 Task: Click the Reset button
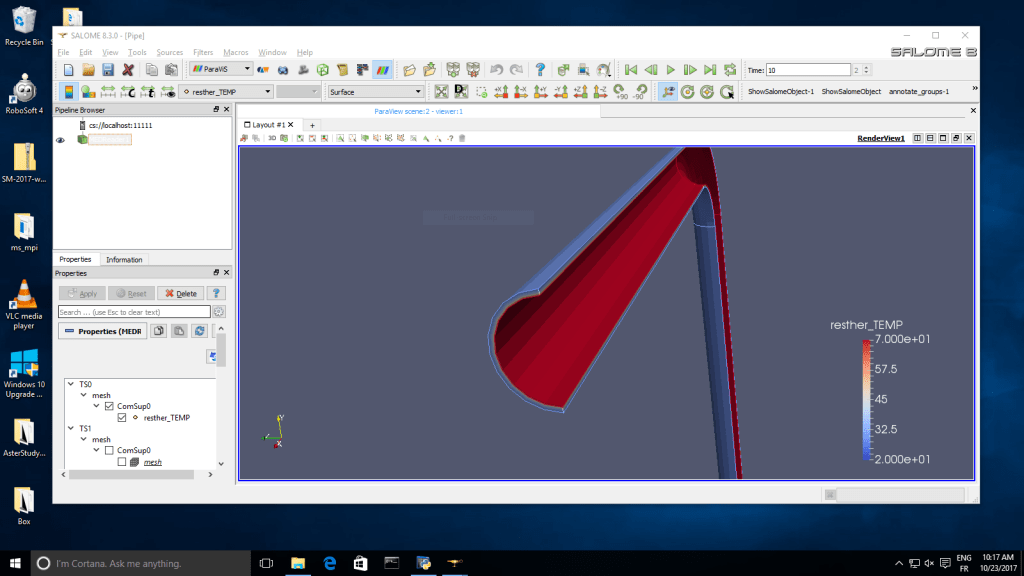(131, 293)
